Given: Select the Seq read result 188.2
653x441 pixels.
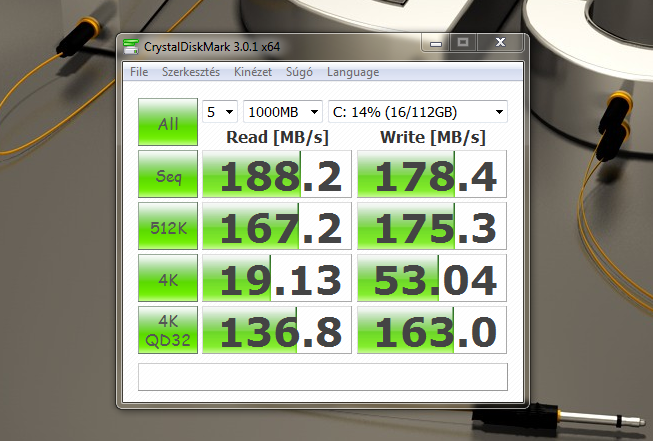Looking at the screenshot, I should coord(277,174).
